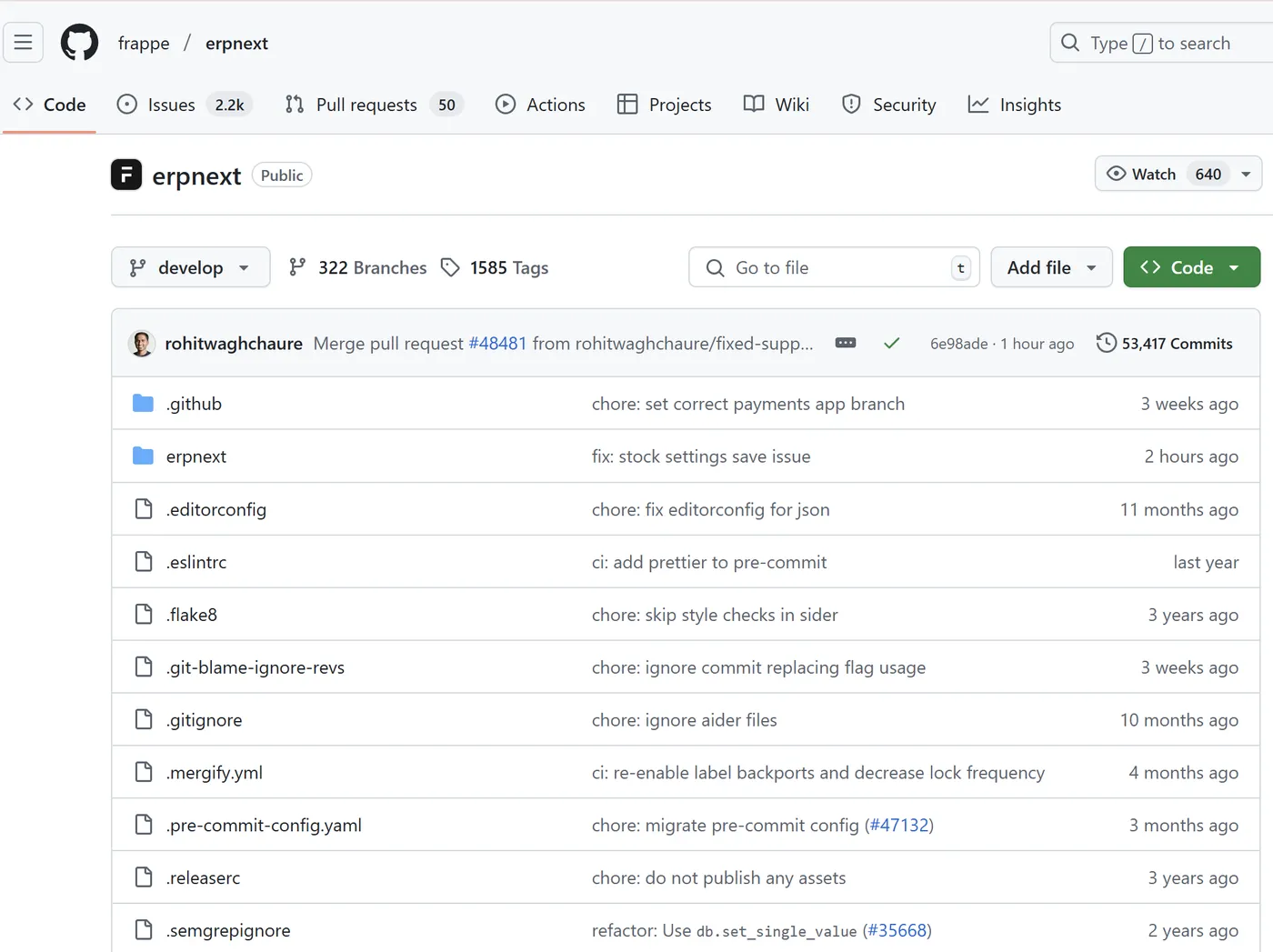Open the erpnext folder

coord(196,456)
